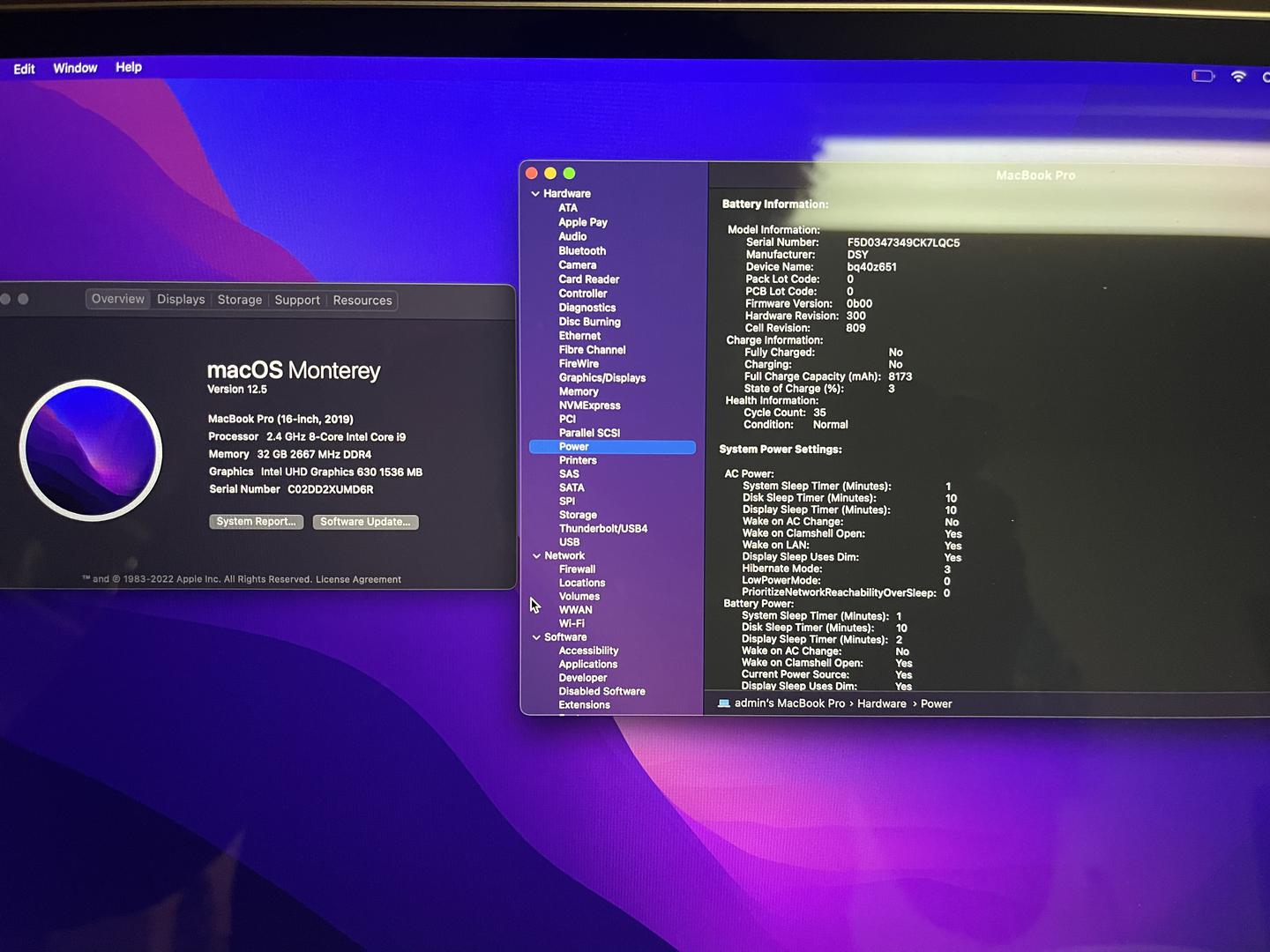Collapse the Software section
1270x952 pixels.
536,637
